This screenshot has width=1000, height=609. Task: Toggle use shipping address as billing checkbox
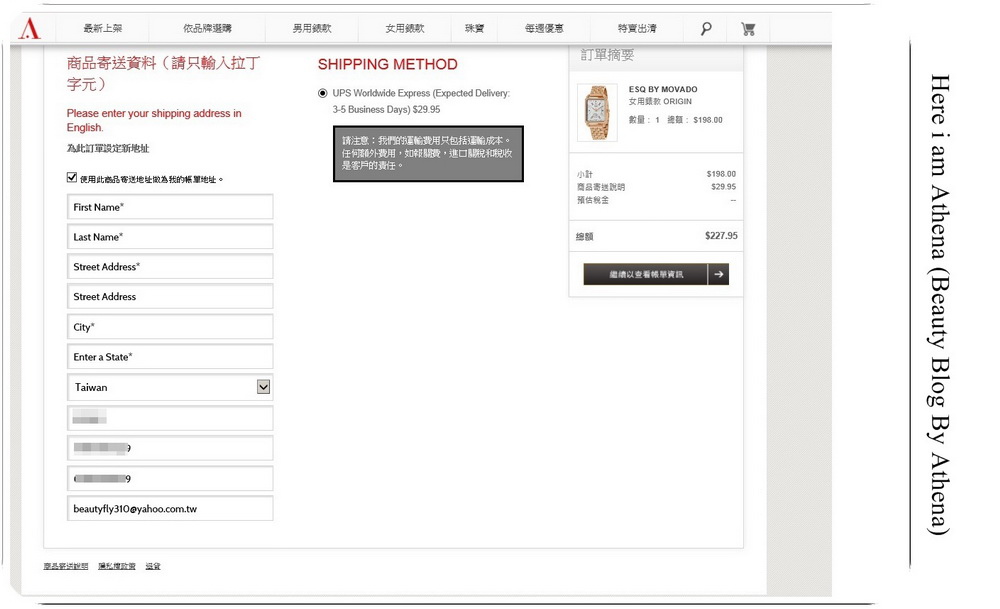[x=72, y=177]
